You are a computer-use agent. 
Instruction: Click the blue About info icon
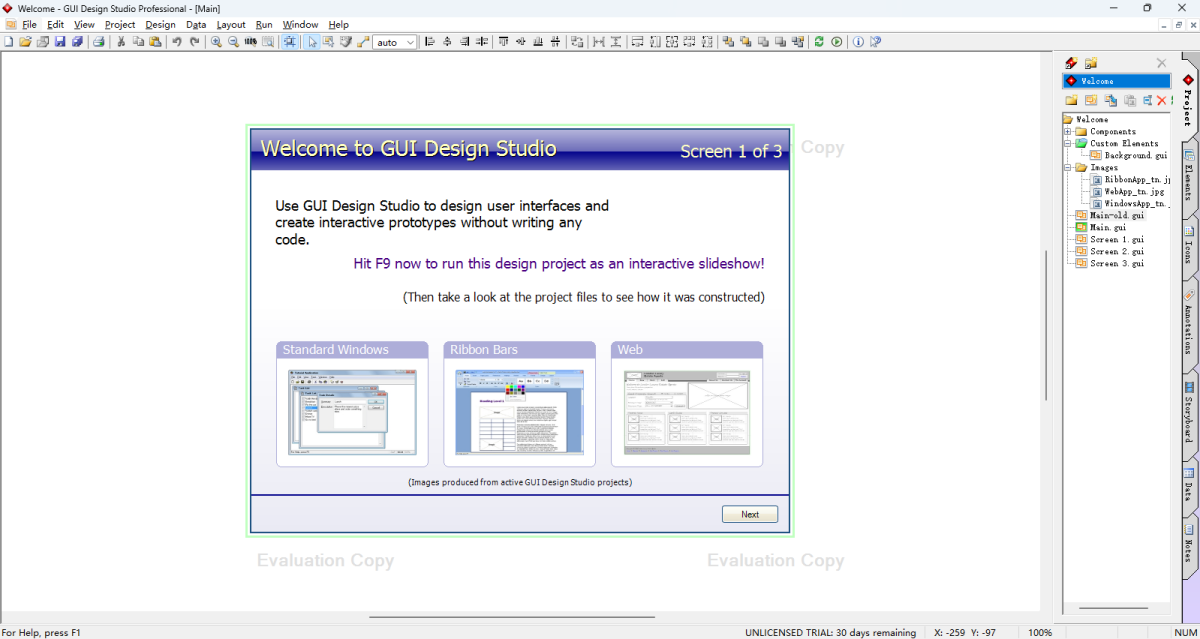[x=858, y=42]
